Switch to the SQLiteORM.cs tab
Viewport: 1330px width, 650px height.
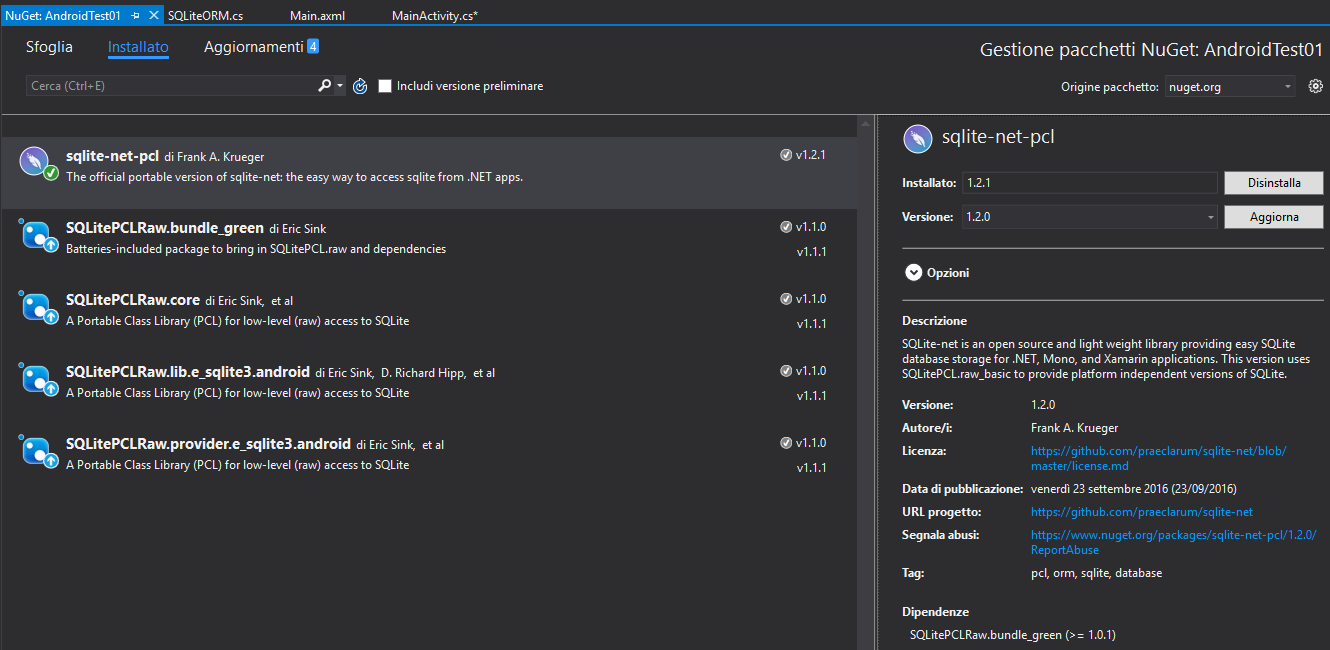point(206,16)
